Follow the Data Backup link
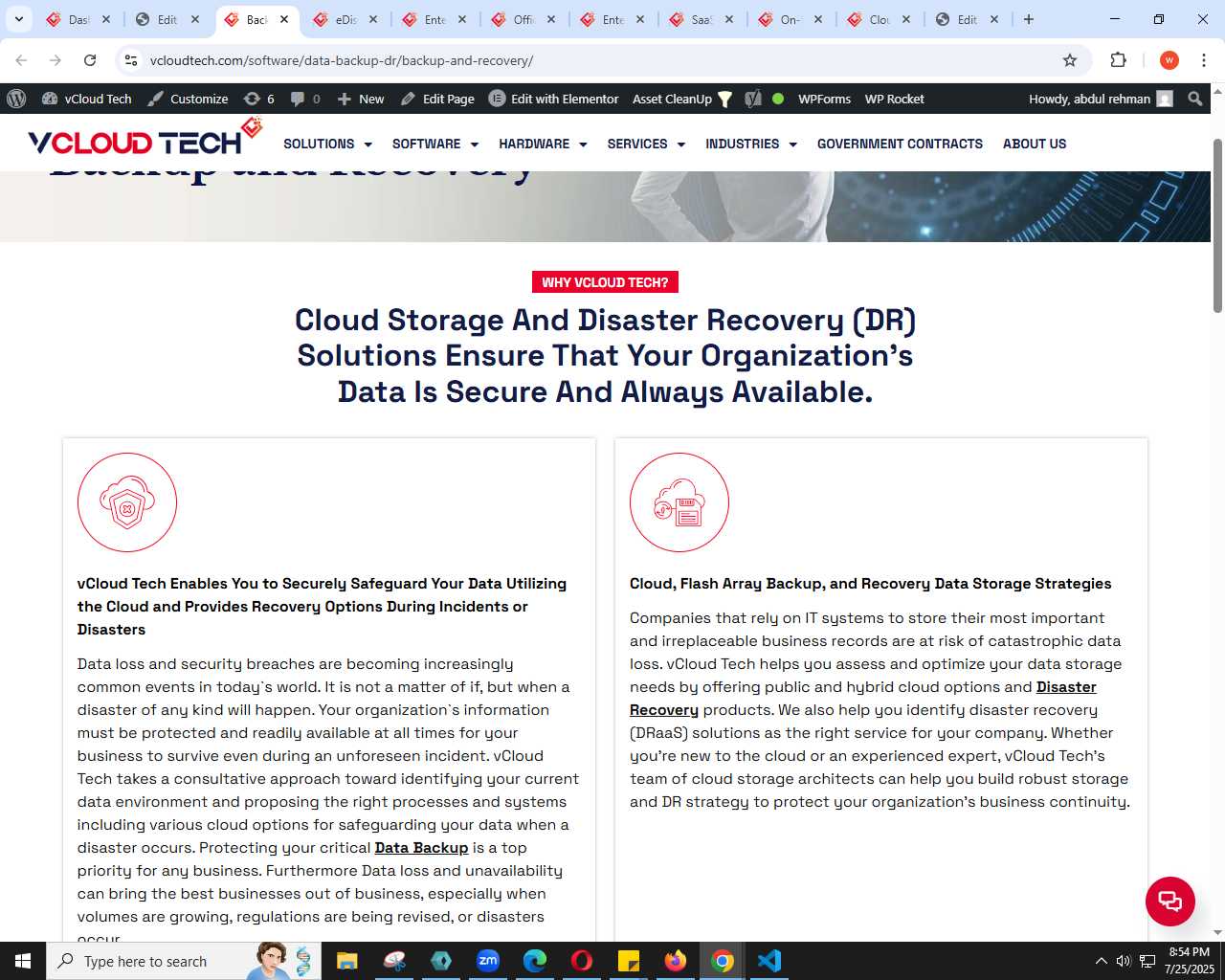This screenshot has height=980, width=1225. click(421, 848)
